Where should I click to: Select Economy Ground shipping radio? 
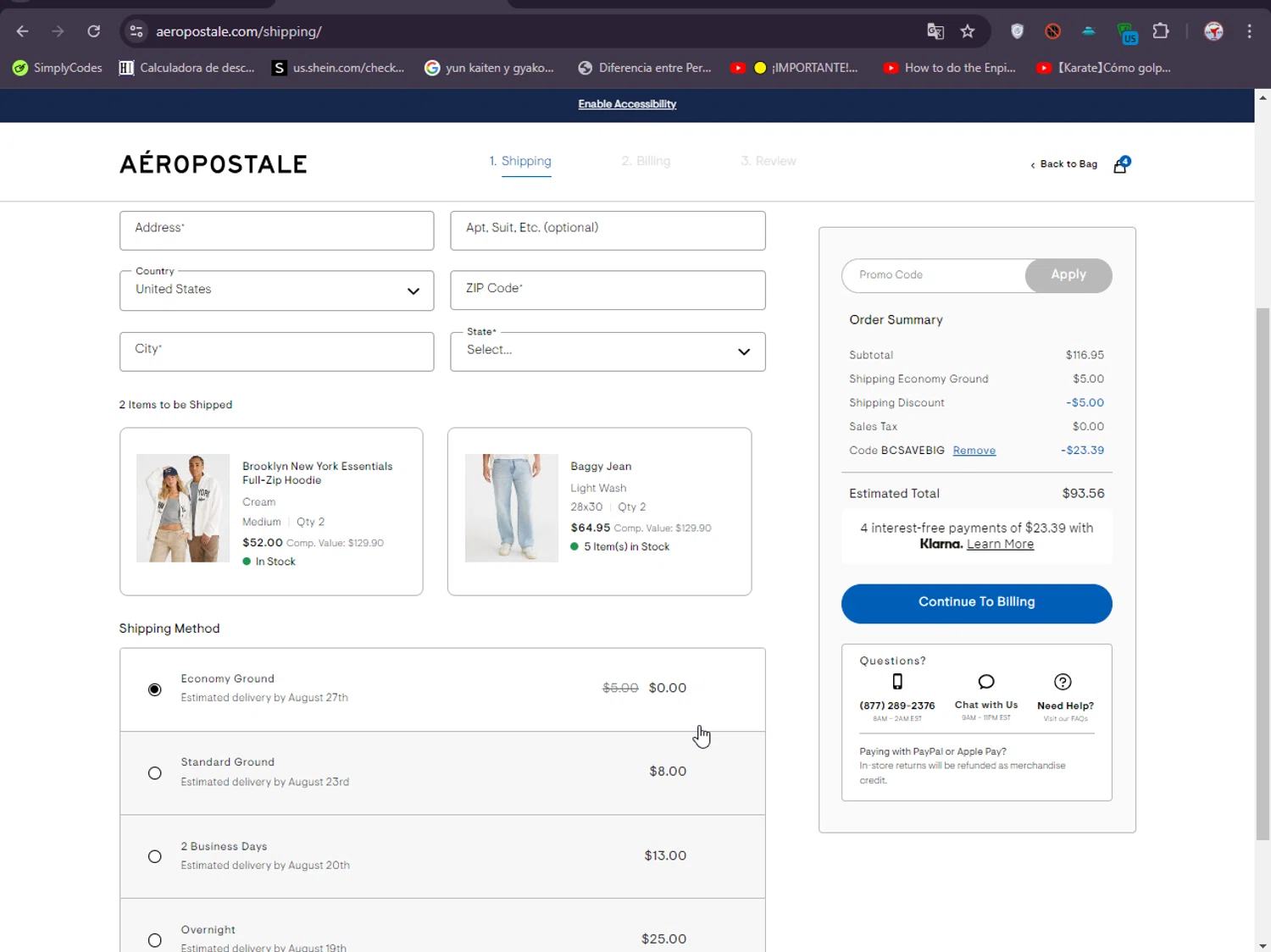154,689
